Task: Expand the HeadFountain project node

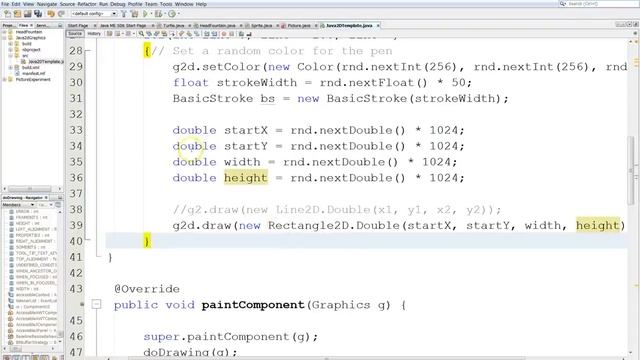Action: 4,32
